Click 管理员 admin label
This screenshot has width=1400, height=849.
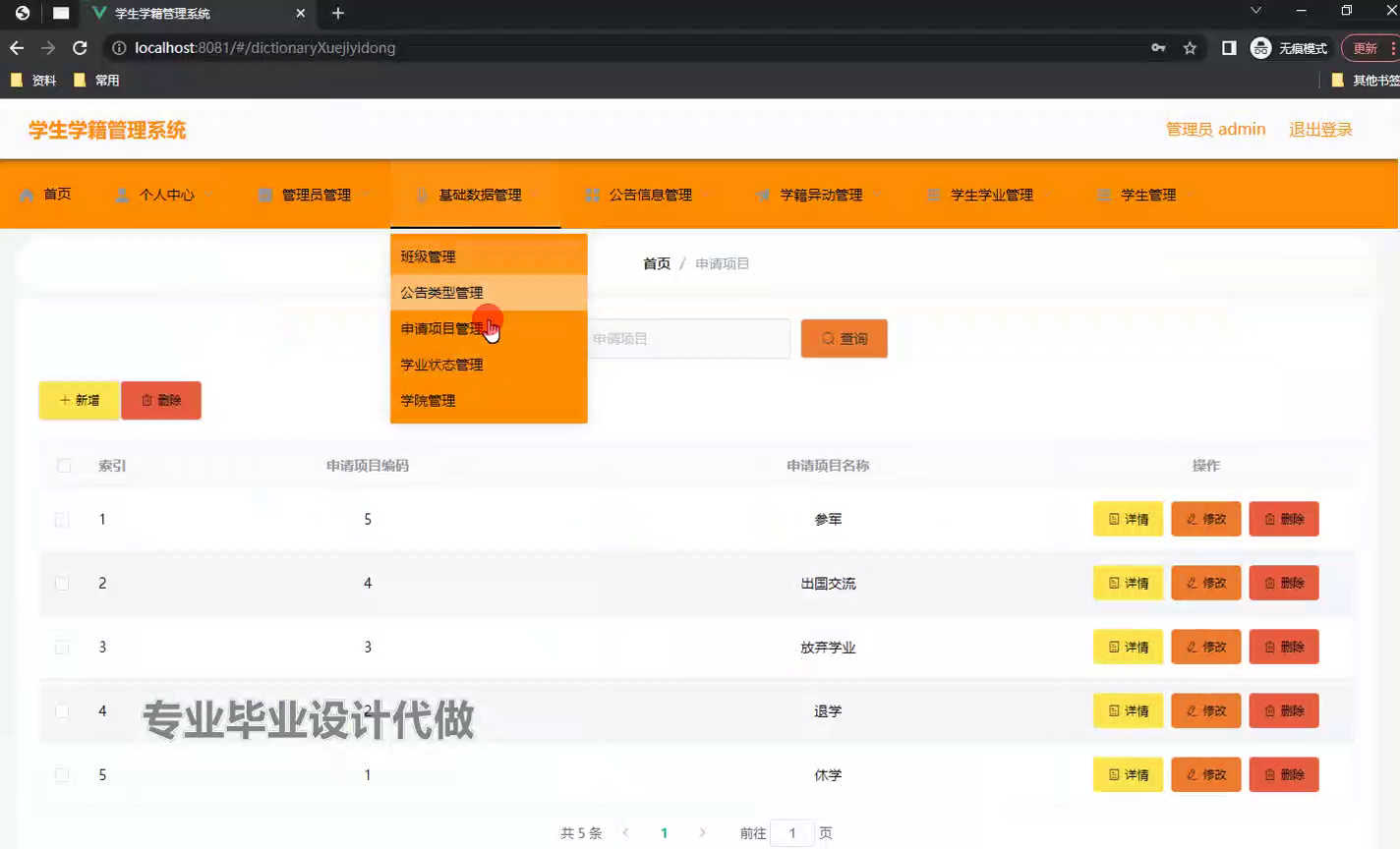coord(1215,130)
